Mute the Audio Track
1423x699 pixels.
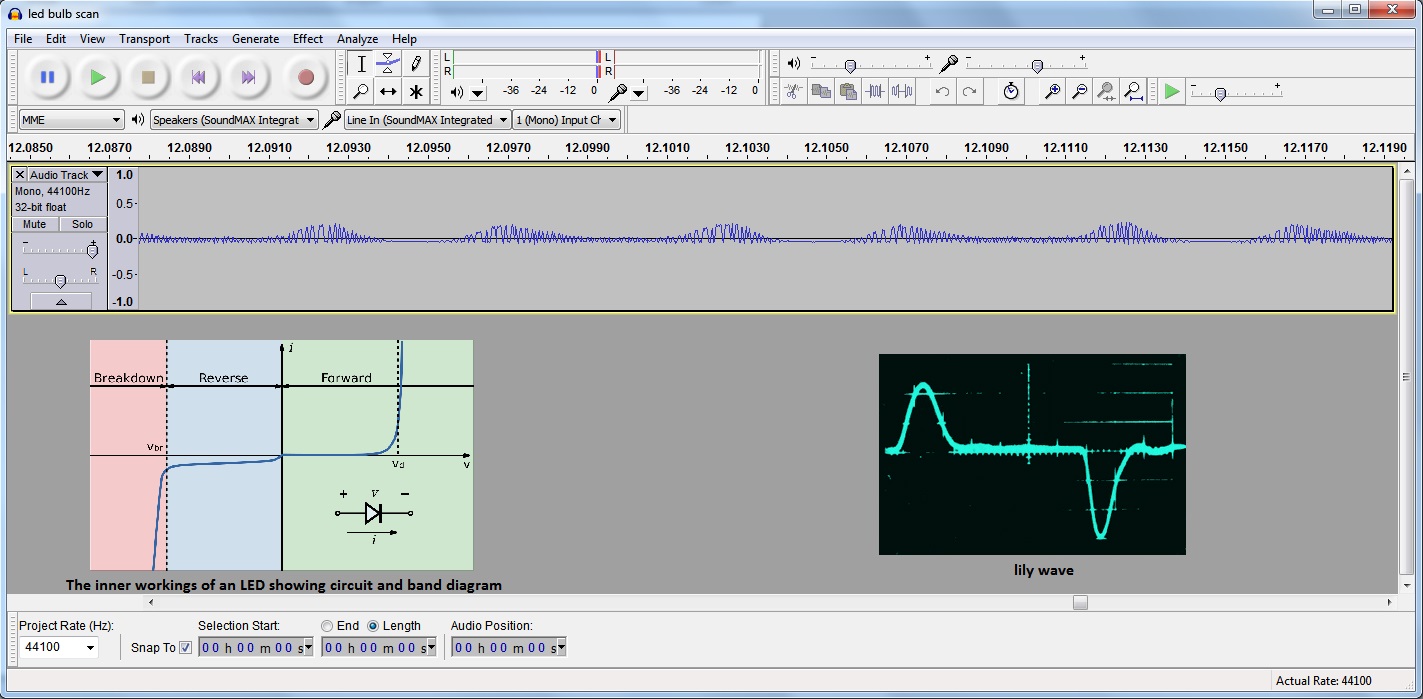click(x=35, y=224)
